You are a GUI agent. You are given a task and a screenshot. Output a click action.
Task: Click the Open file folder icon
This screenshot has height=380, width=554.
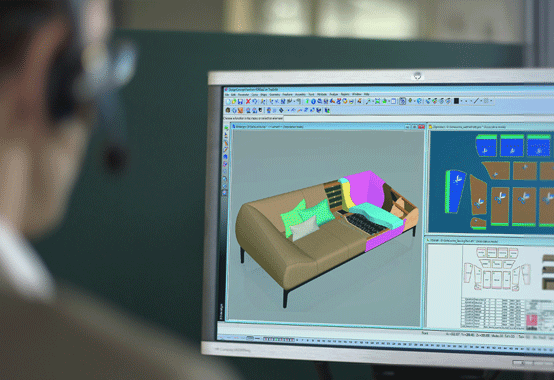click(x=234, y=102)
